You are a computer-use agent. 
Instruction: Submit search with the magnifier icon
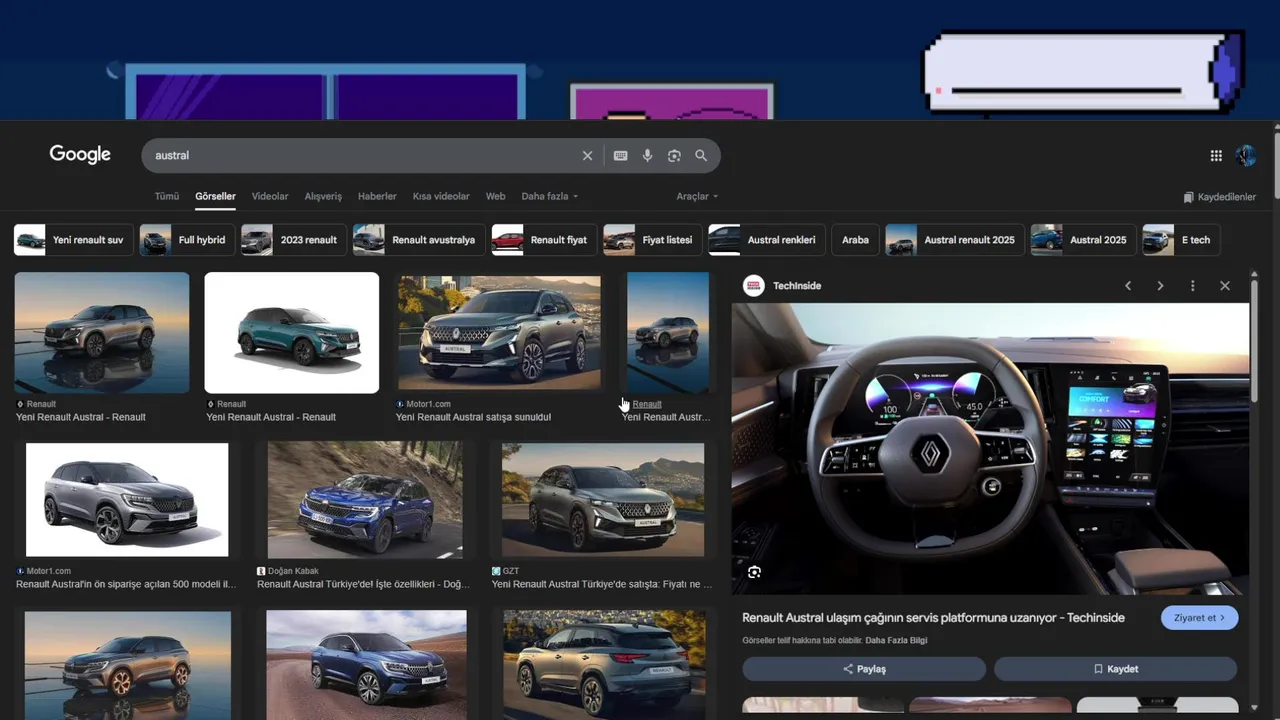click(x=701, y=156)
